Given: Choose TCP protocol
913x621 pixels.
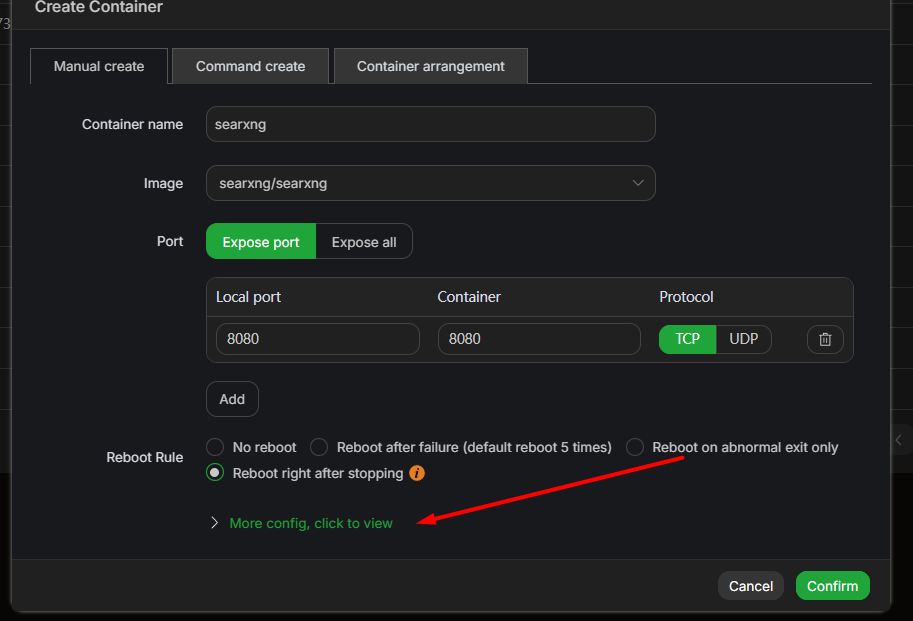Looking at the screenshot, I should 687,339.
